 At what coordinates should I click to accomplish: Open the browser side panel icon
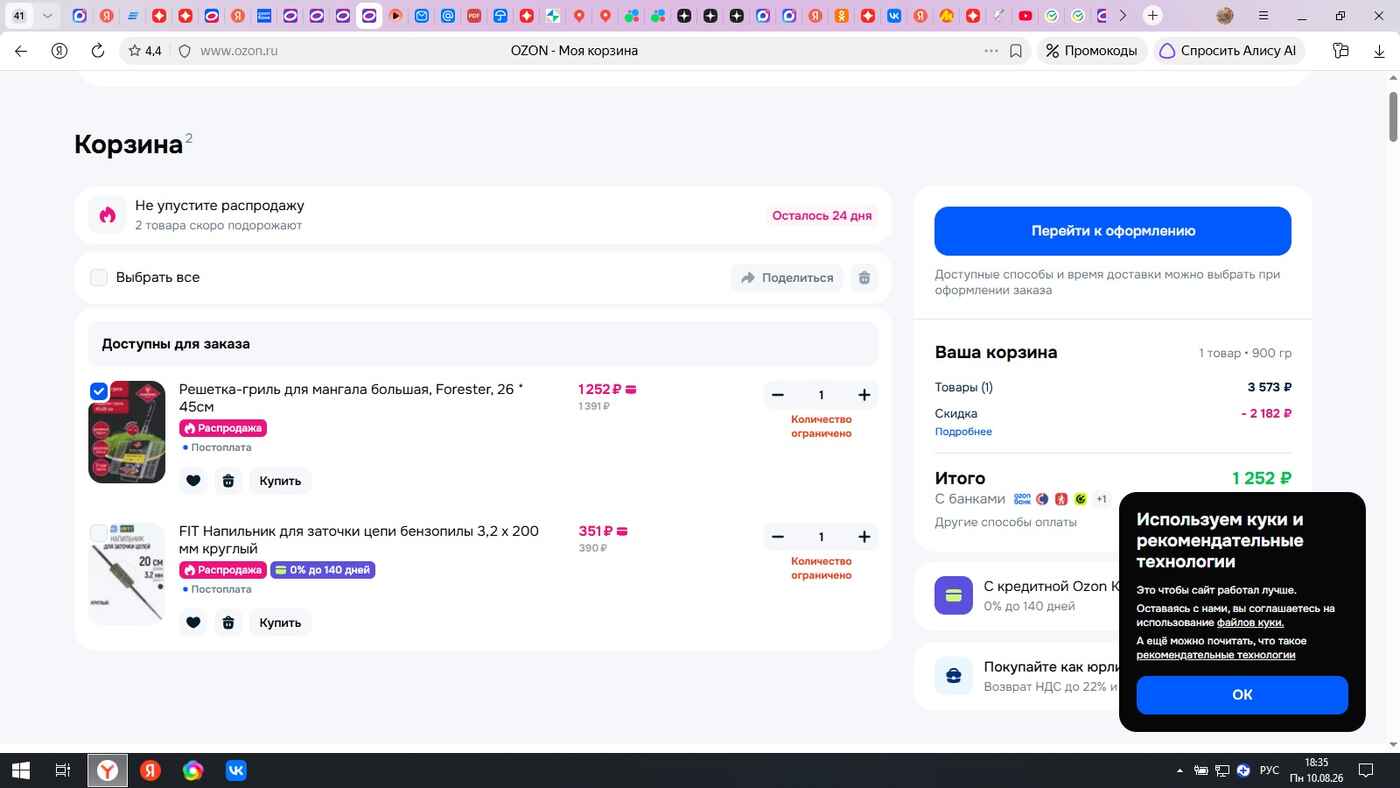point(1341,51)
